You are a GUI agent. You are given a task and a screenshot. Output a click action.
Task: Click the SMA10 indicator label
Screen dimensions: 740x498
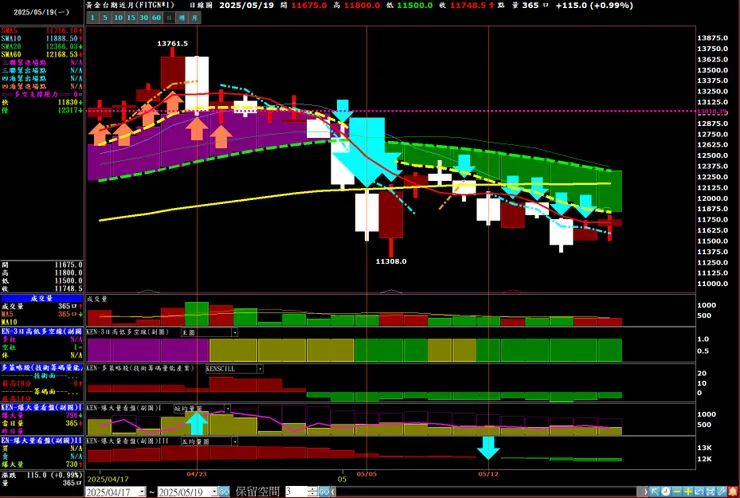[10, 39]
